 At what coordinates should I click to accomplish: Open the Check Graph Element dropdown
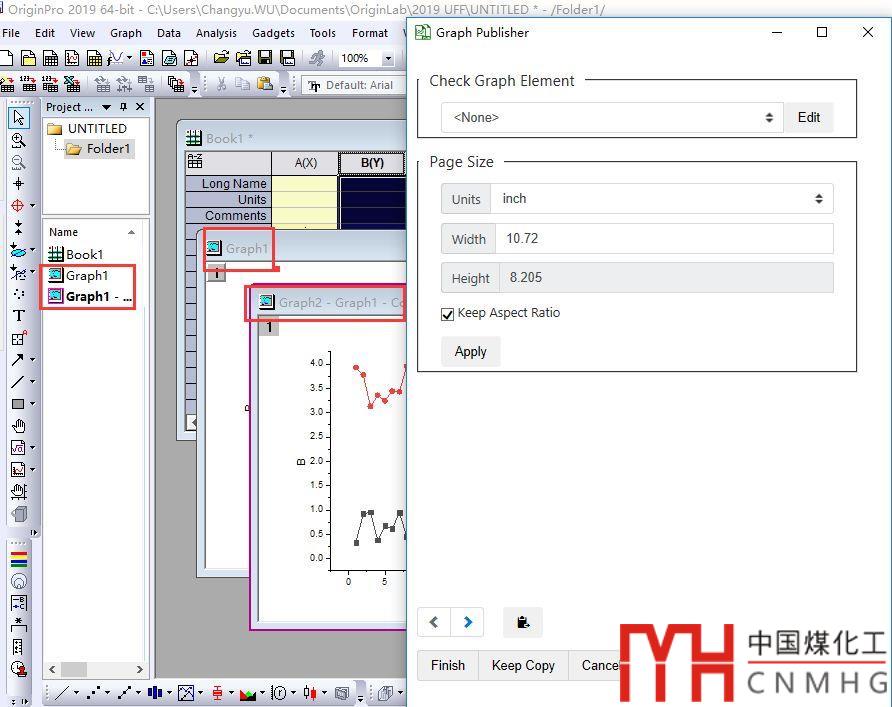pyautogui.click(x=612, y=118)
